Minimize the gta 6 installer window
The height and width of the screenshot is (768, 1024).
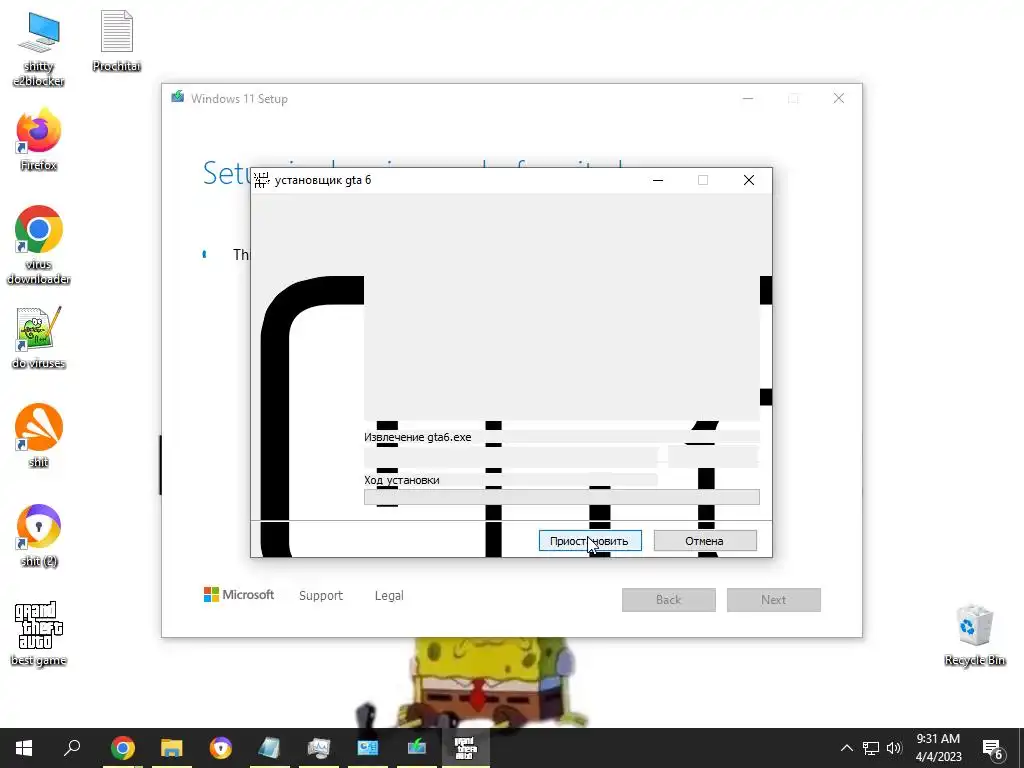point(658,180)
